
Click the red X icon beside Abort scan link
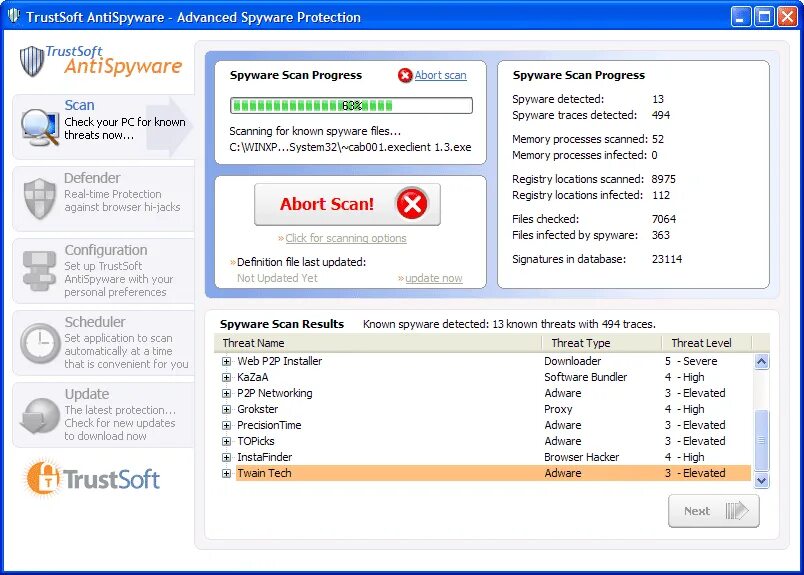point(405,75)
